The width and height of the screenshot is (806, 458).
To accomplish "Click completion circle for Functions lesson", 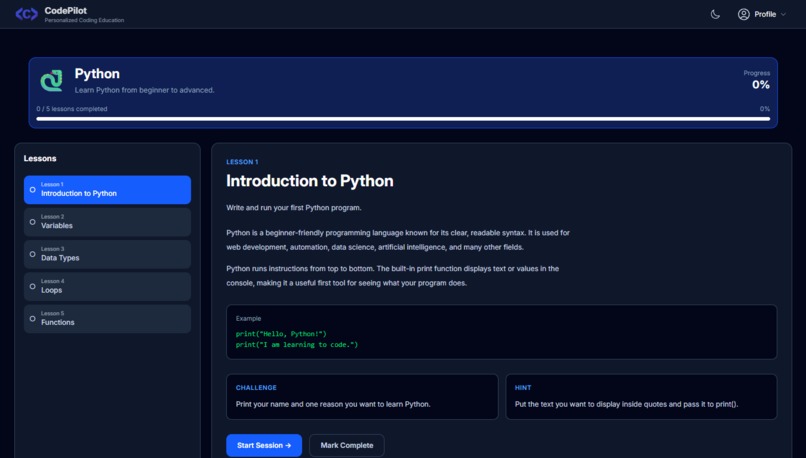I will click(32, 319).
